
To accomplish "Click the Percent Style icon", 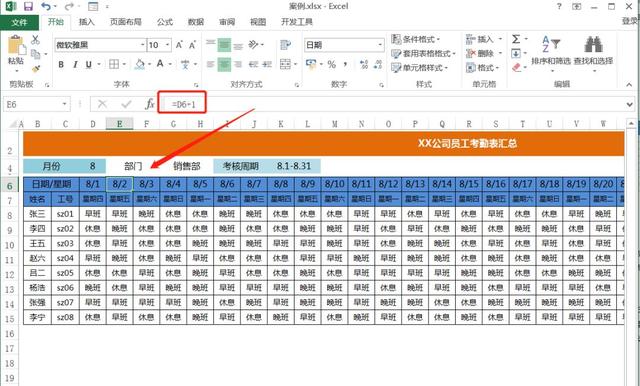I will (331, 64).
